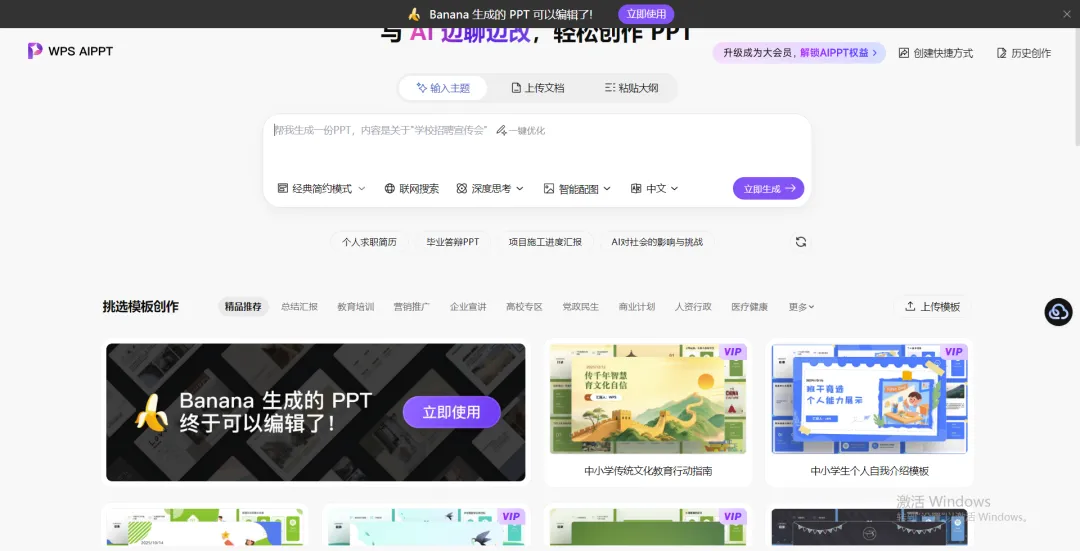Select the 人资行政 category tab
The image size is (1080, 551).
(x=693, y=306)
